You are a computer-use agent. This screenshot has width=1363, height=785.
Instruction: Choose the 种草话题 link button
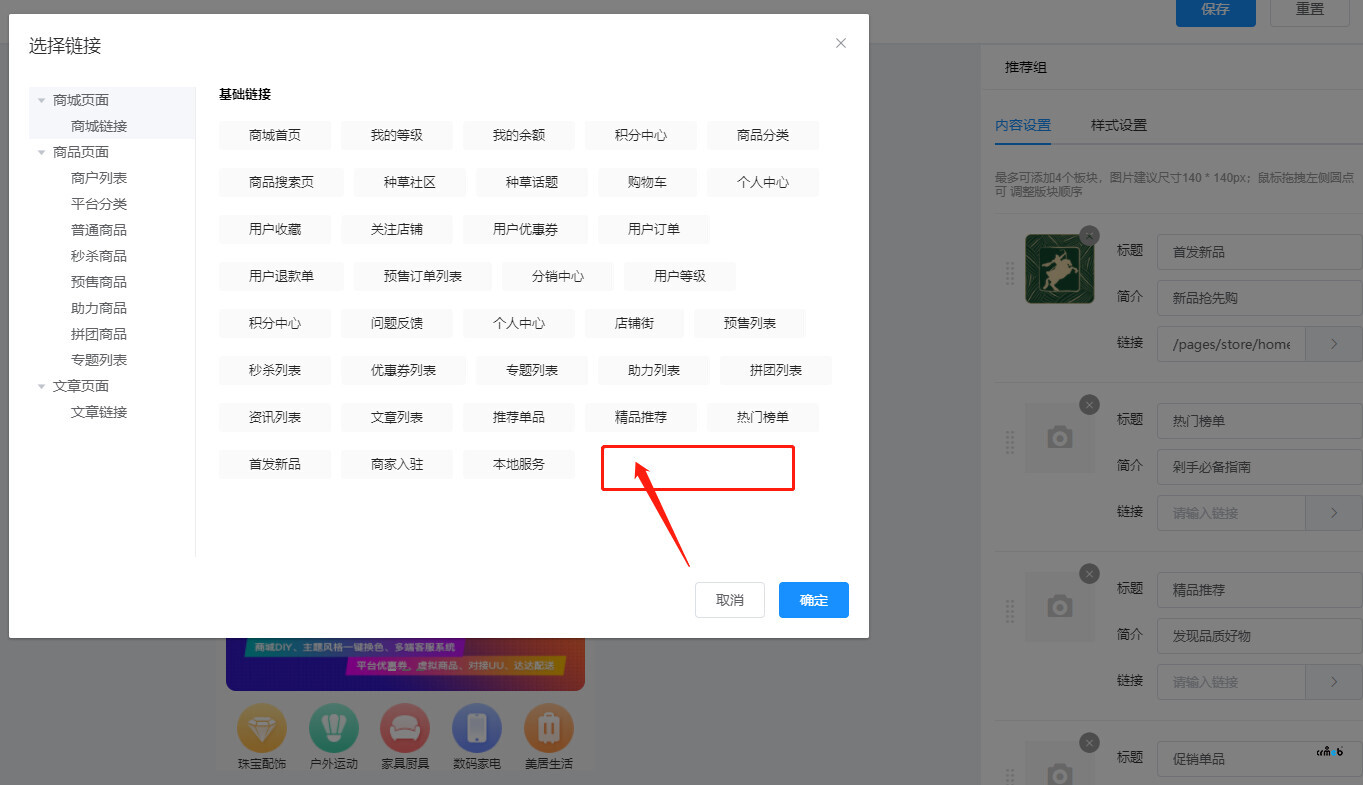point(532,182)
